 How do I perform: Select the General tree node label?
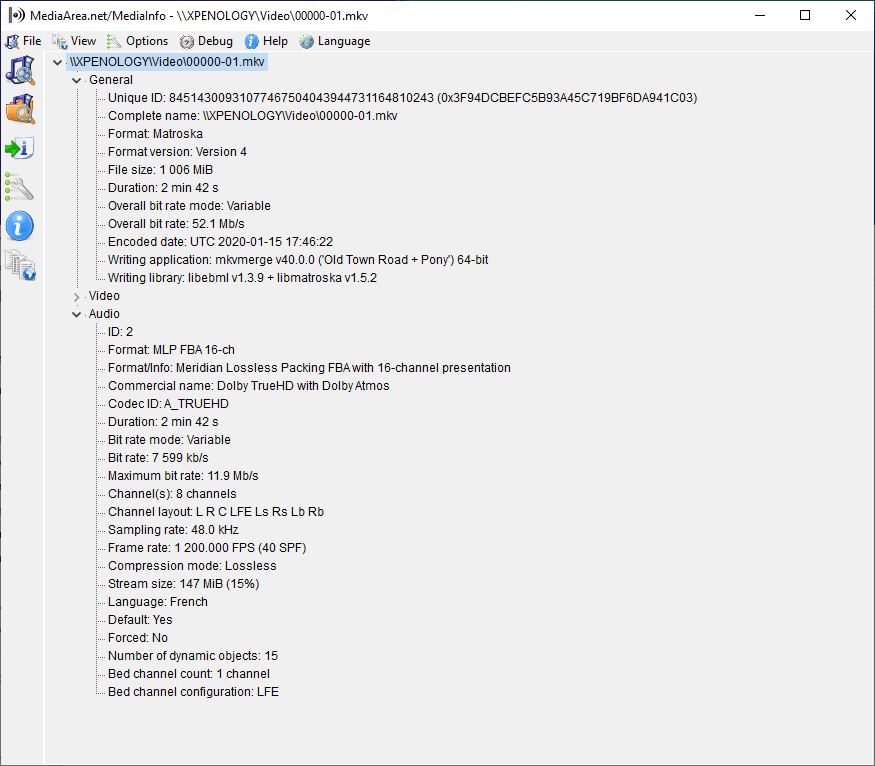point(111,80)
